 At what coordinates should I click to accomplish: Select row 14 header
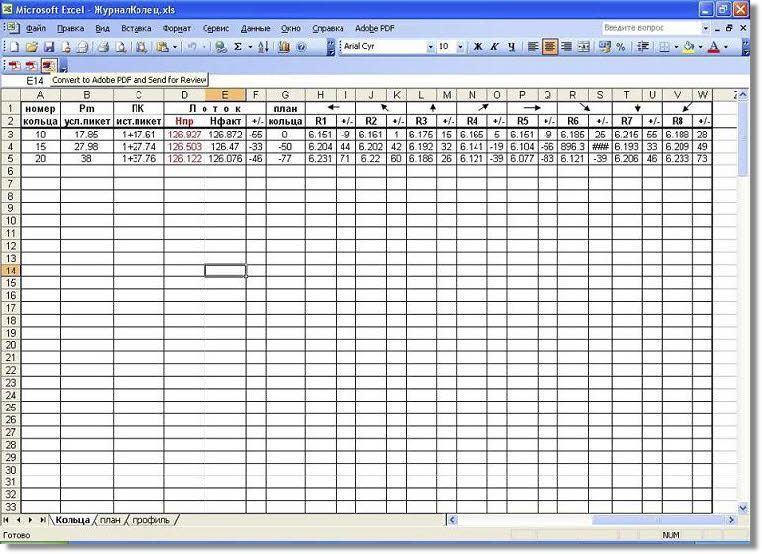pos(10,271)
